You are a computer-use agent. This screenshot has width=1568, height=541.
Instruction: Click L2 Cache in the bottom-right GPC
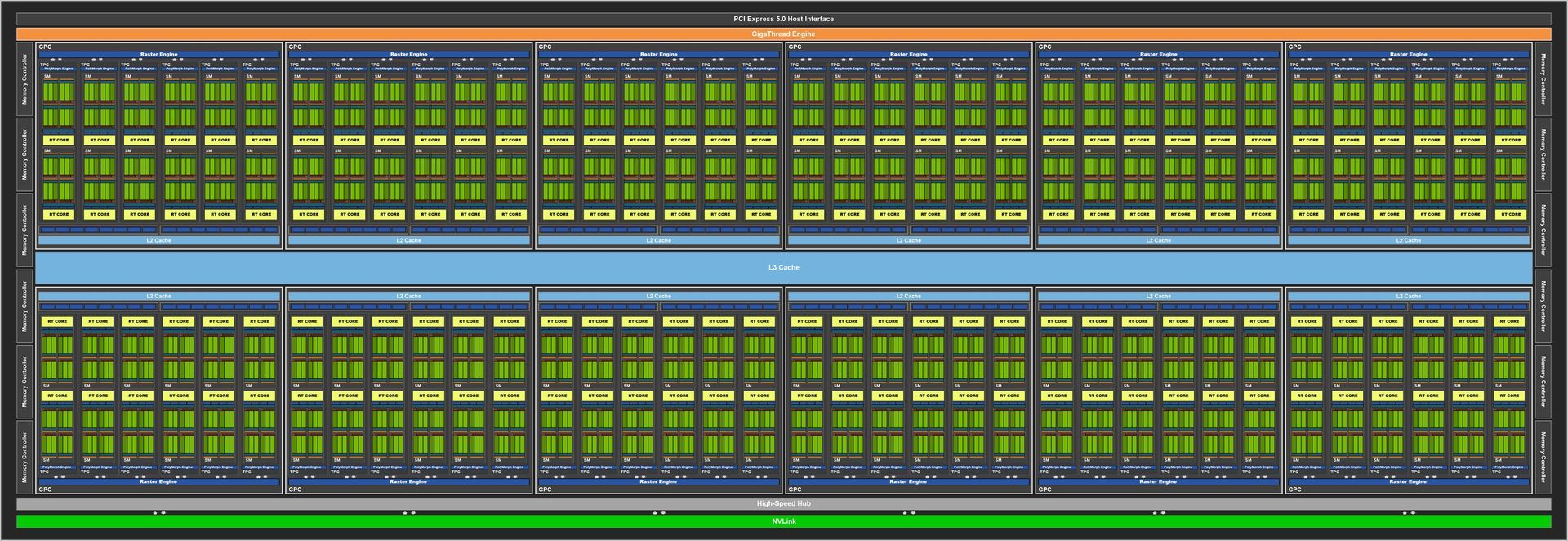tap(1409, 296)
